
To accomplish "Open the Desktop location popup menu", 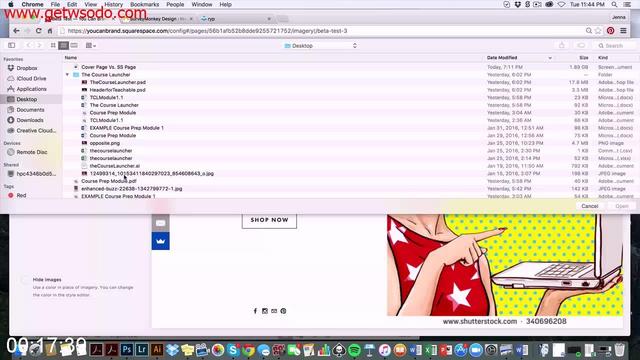I will click(x=320, y=46).
